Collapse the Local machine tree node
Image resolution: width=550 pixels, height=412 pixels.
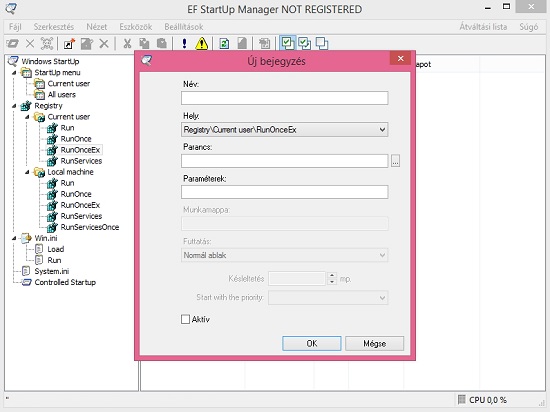[x=27, y=172]
